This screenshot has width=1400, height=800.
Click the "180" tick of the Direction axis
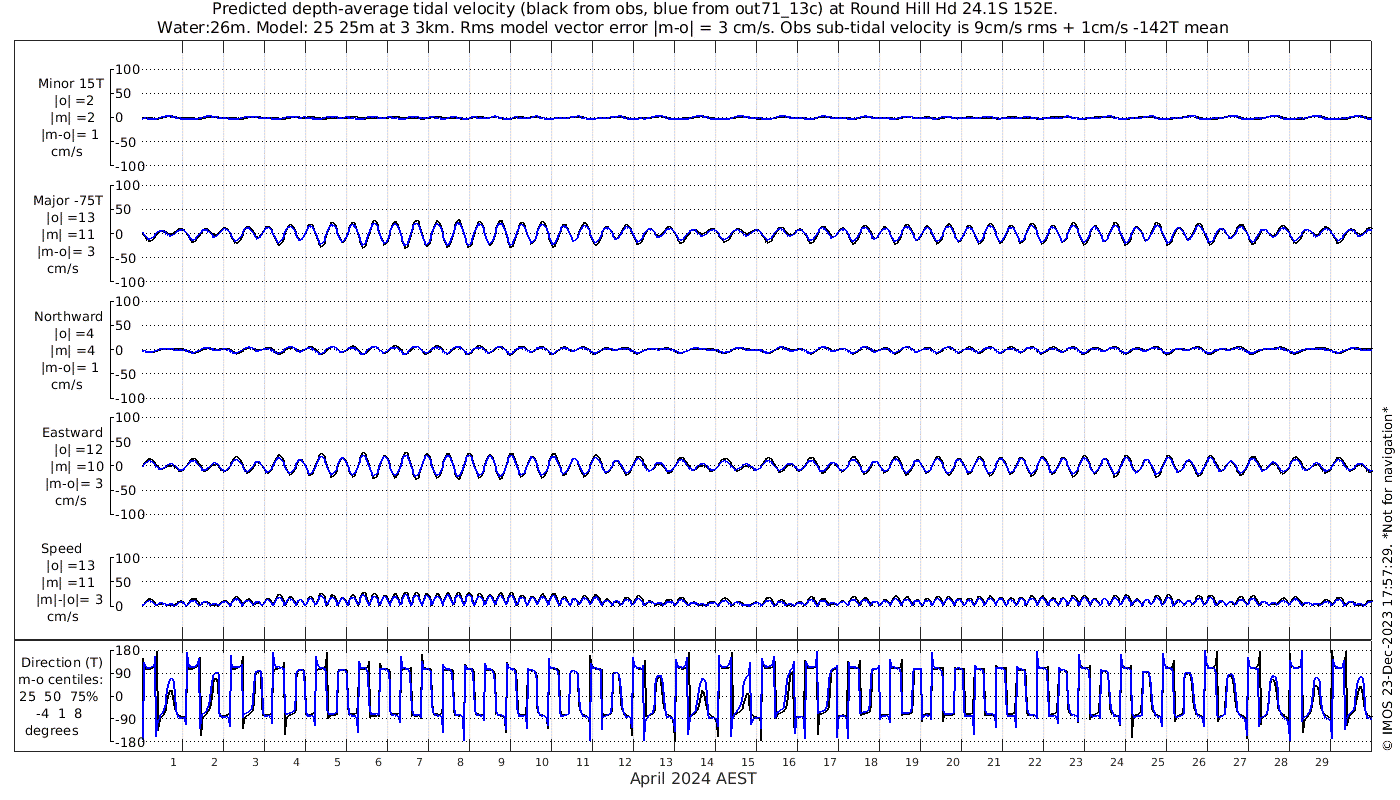(x=126, y=651)
